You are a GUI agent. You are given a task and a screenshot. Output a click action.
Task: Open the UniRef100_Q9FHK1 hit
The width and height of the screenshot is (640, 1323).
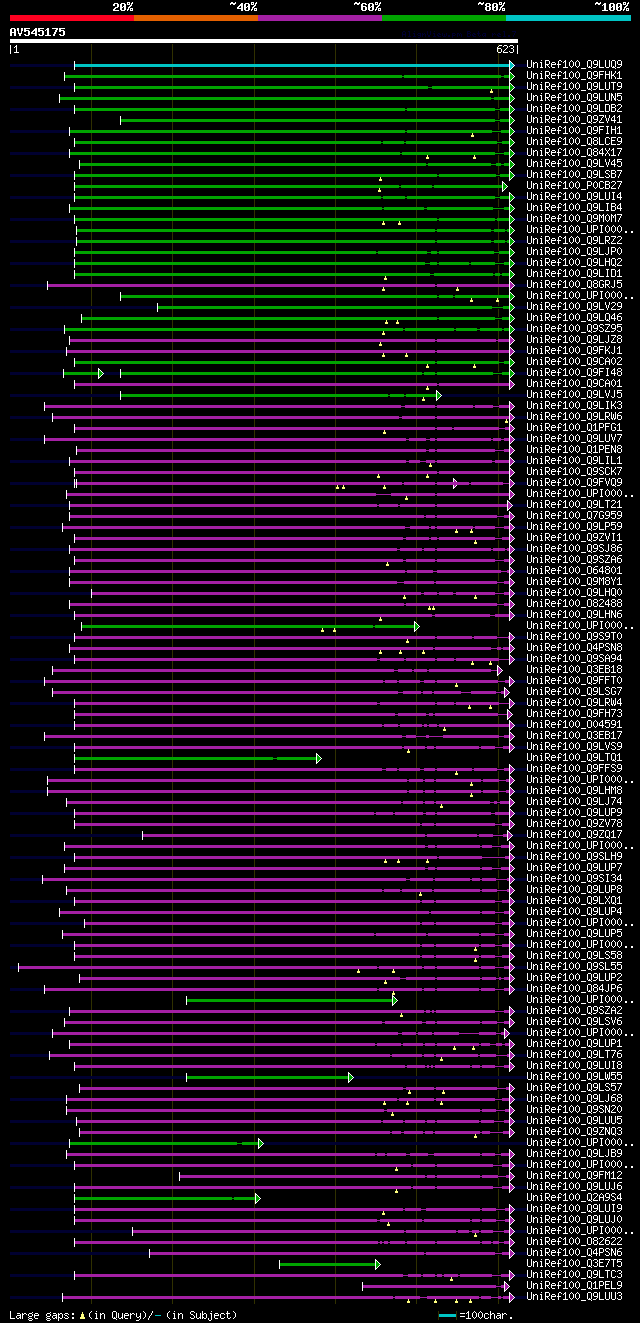(575, 76)
